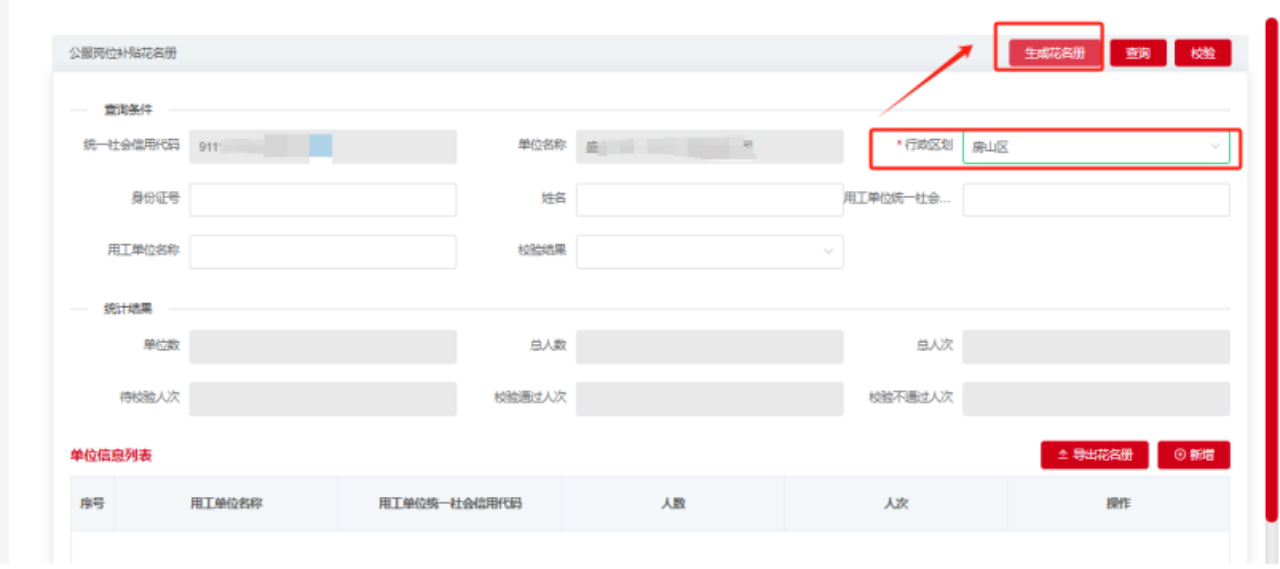
Task: Click into the 姓名 text field
Action: click(x=709, y=199)
